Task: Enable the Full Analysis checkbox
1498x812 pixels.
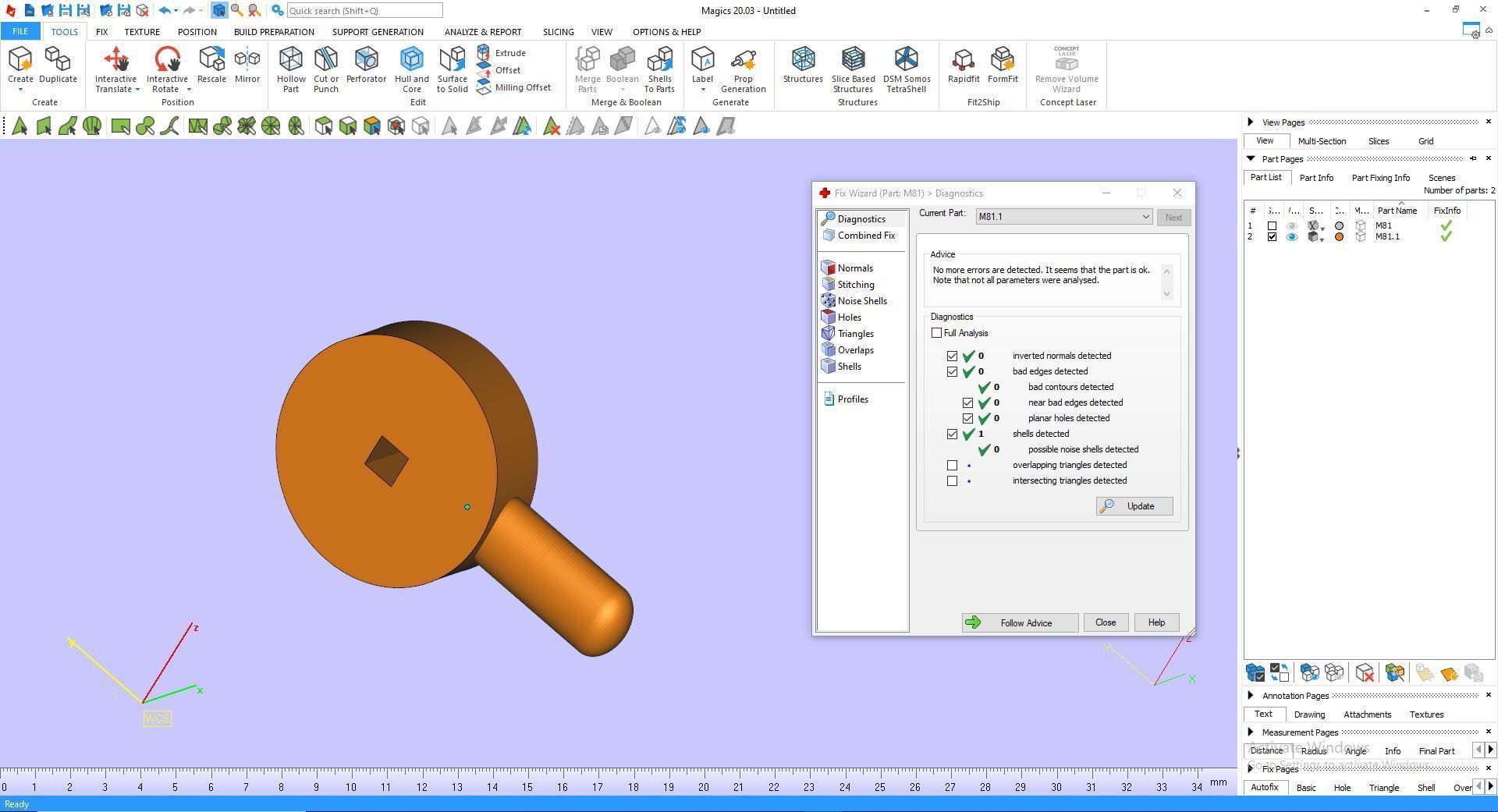Action: point(936,333)
